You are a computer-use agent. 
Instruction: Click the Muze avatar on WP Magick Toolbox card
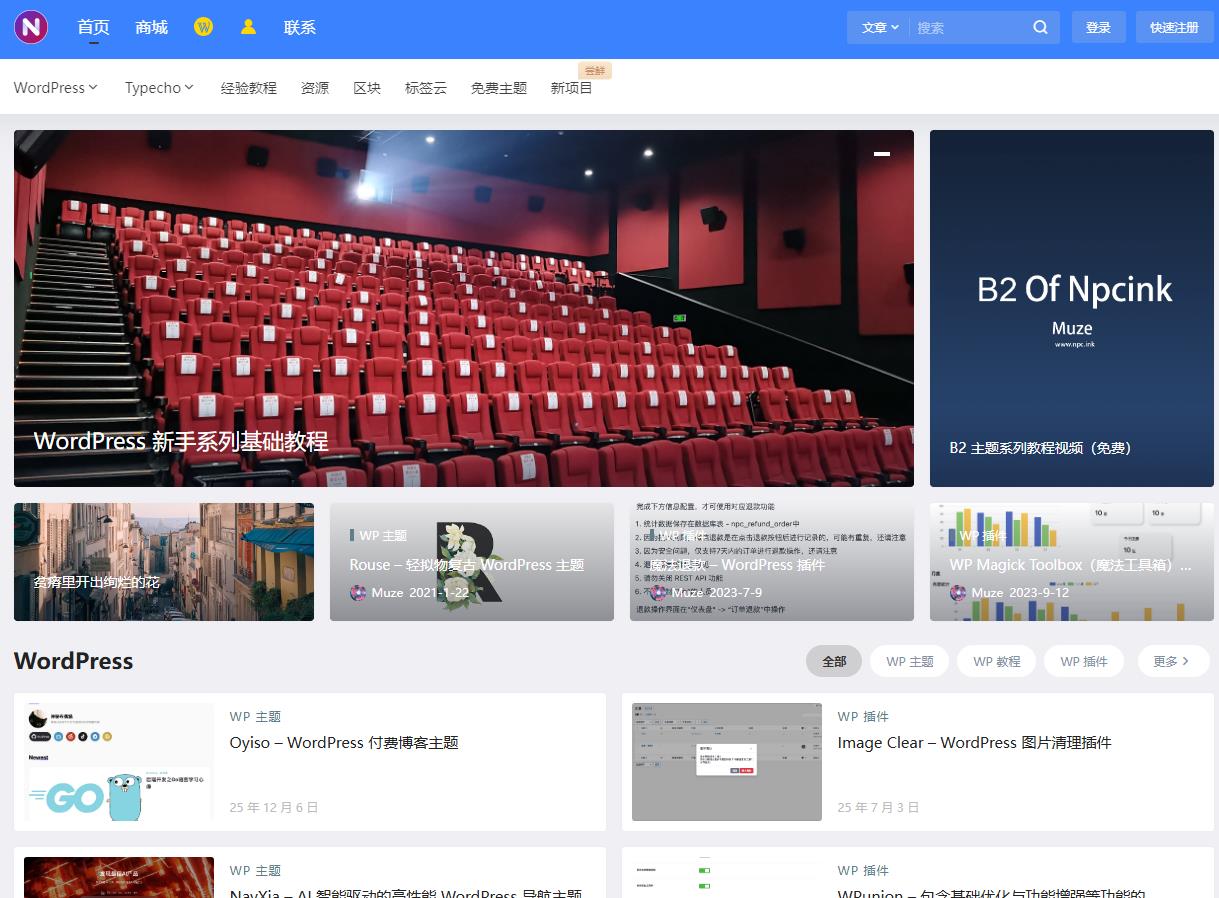(958, 592)
